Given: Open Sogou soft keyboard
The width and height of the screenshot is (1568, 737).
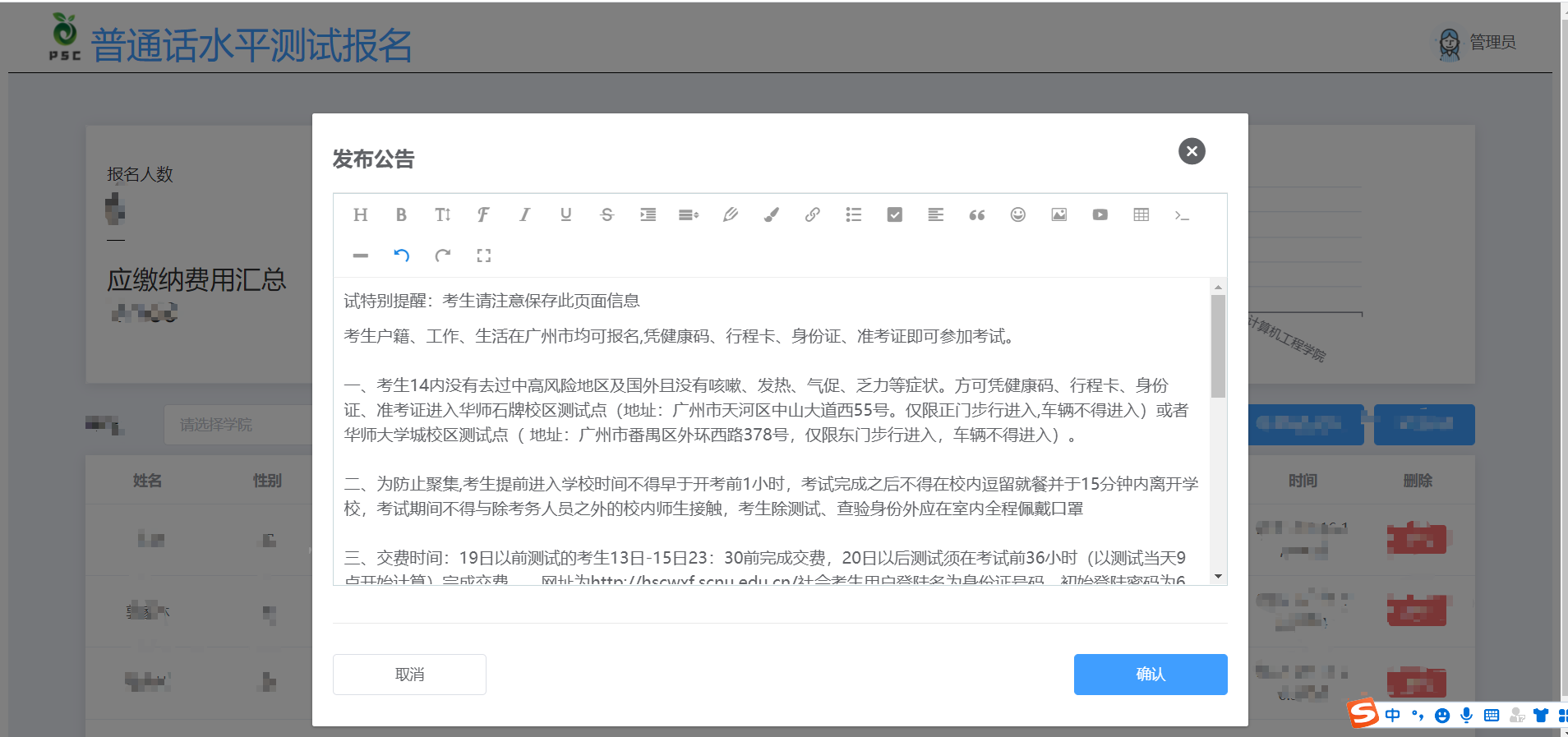Looking at the screenshot, I should (1492, 716).
